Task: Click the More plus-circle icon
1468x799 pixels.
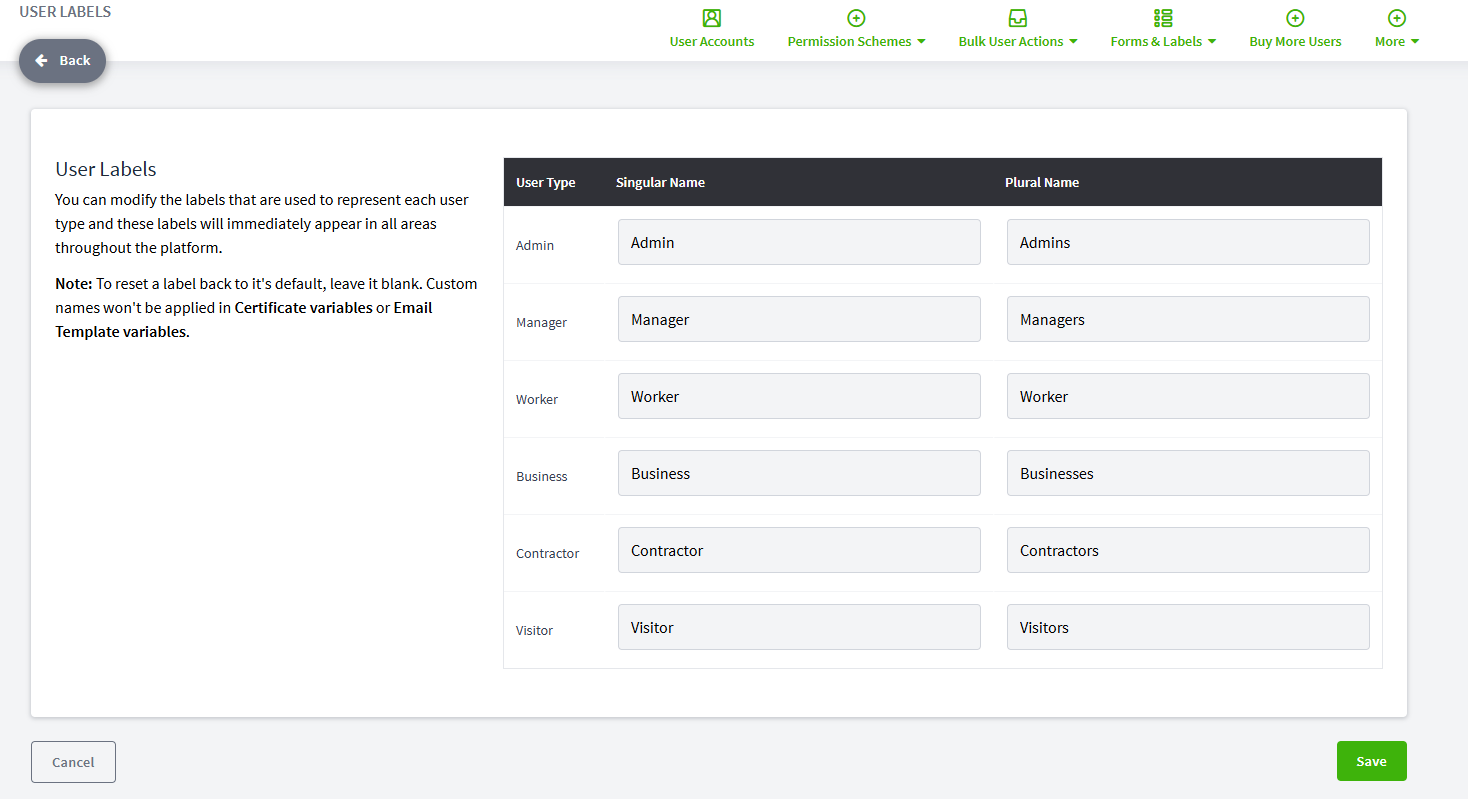Action: [x=1397, y=18]
